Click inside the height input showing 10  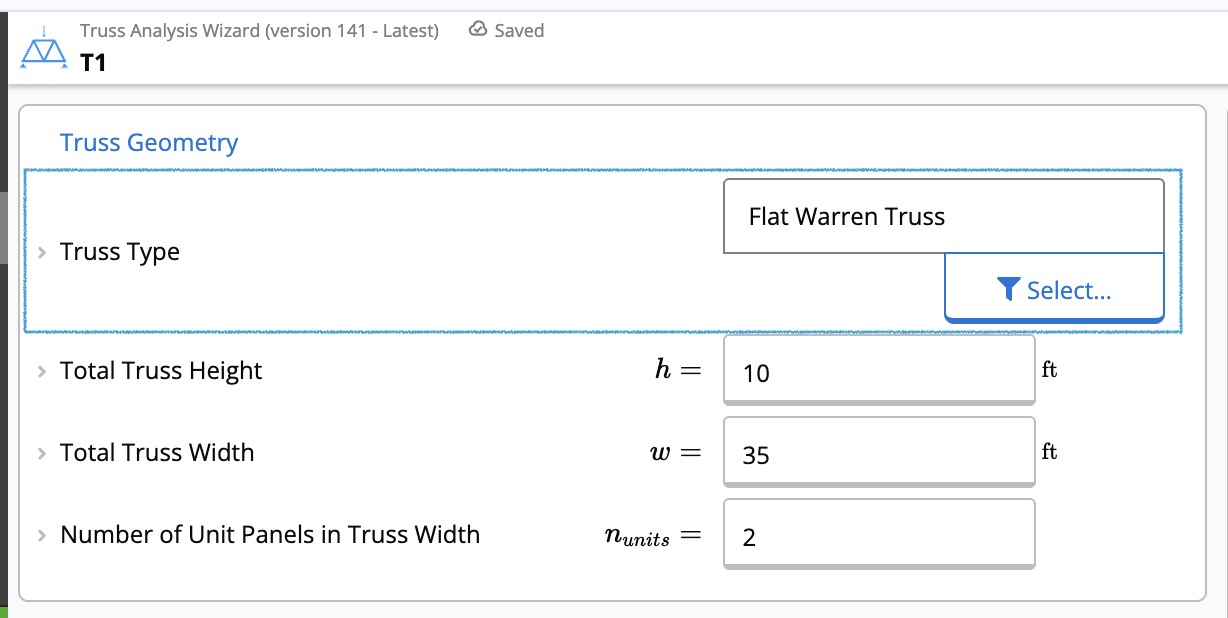pos(878,371)
